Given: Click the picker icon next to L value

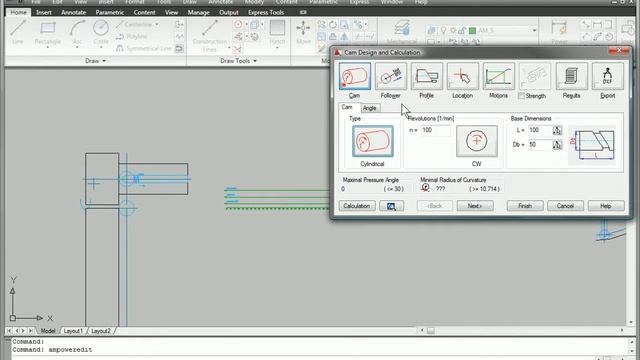Looking at the screenshot, I should click(x=557, y=130).
